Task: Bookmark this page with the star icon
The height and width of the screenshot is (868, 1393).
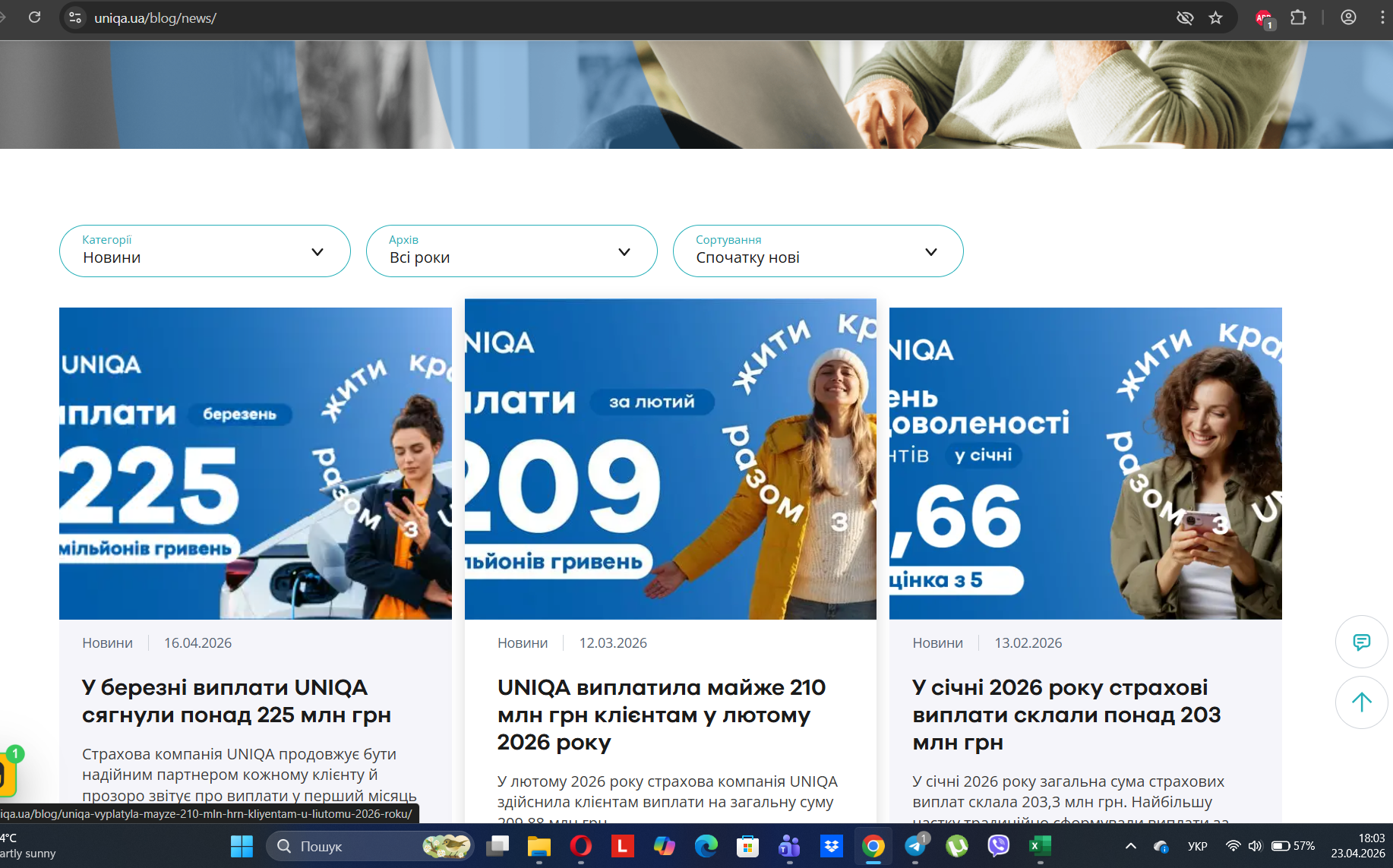Action: [x=1215, y=17]
